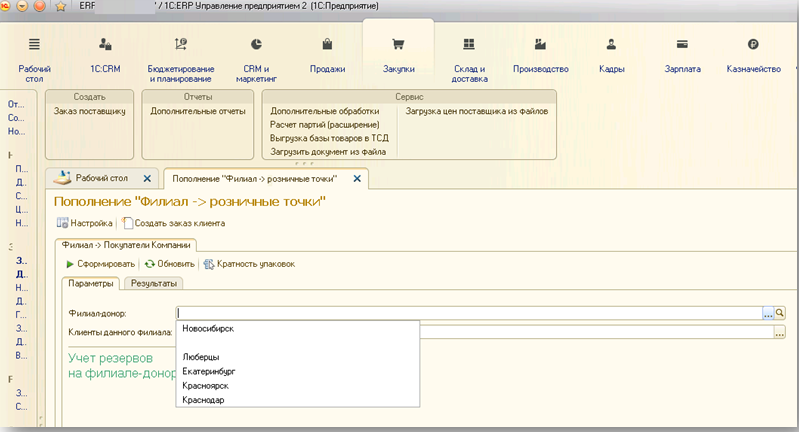
Task: Click the Настройка button text
Action: (91, 223)
